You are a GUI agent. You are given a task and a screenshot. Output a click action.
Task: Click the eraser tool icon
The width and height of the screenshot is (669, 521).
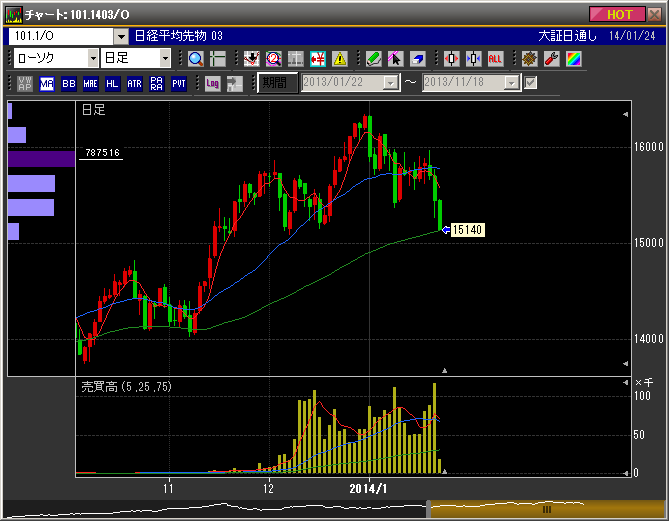tap(417, 59)
